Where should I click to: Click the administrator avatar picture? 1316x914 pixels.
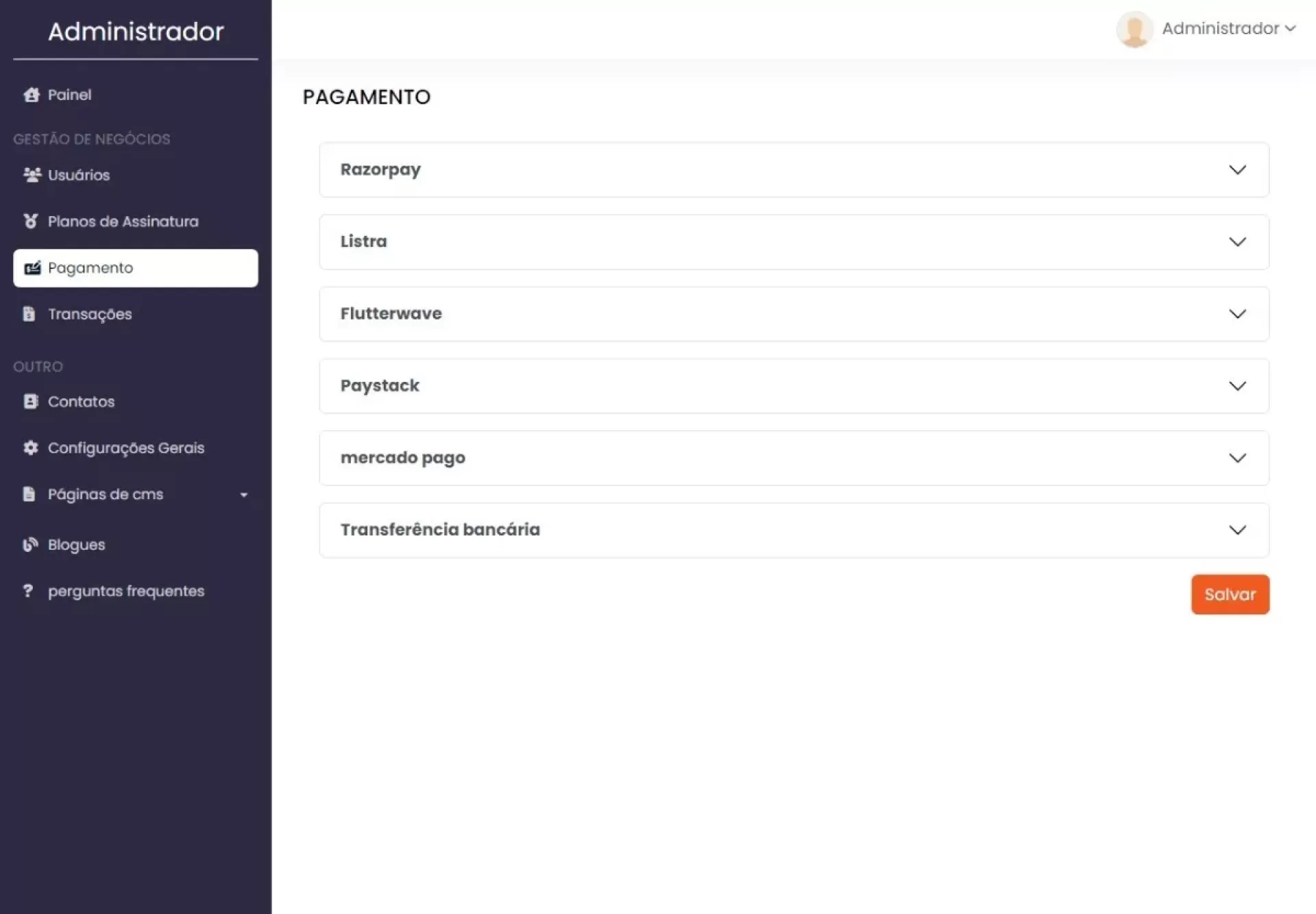coord(1134,29)
